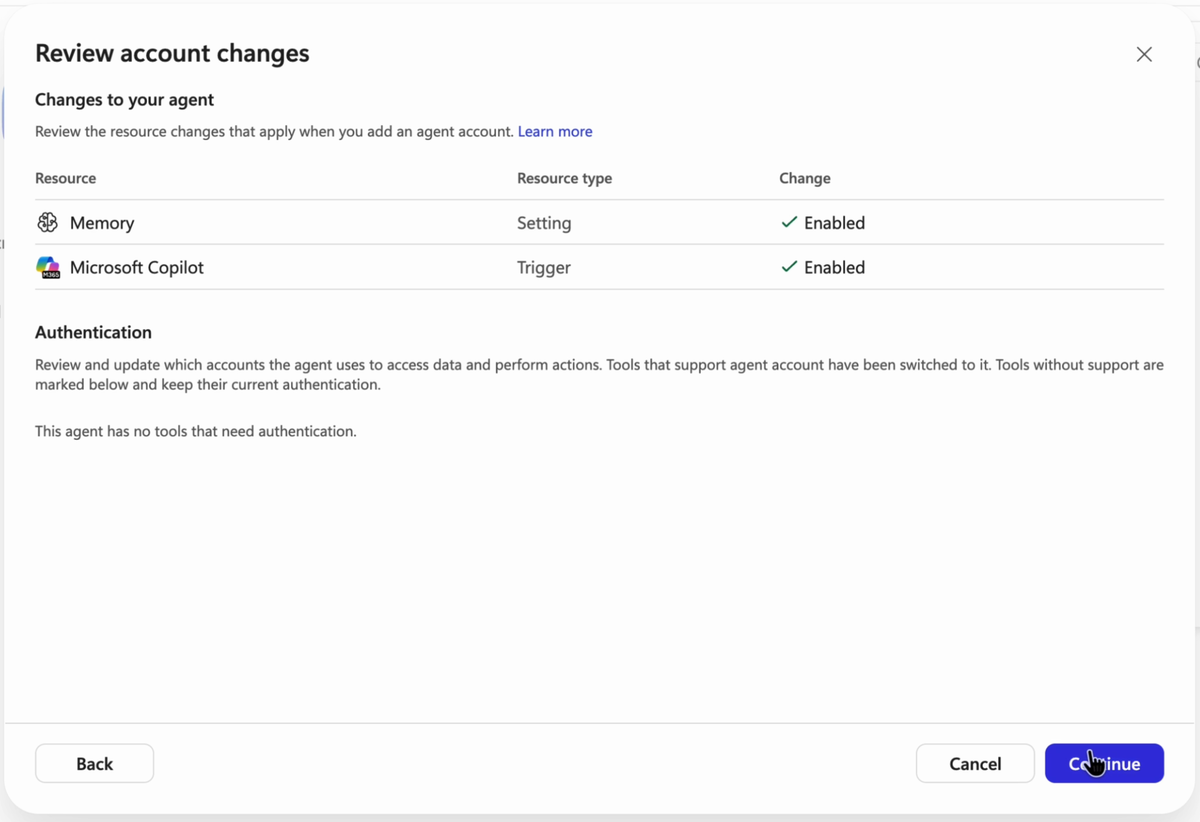Image resolution: width=1200 pixels, height=822 pixels.
Task: Click 'This agent has no tools' message
Action: coord(196,431)
